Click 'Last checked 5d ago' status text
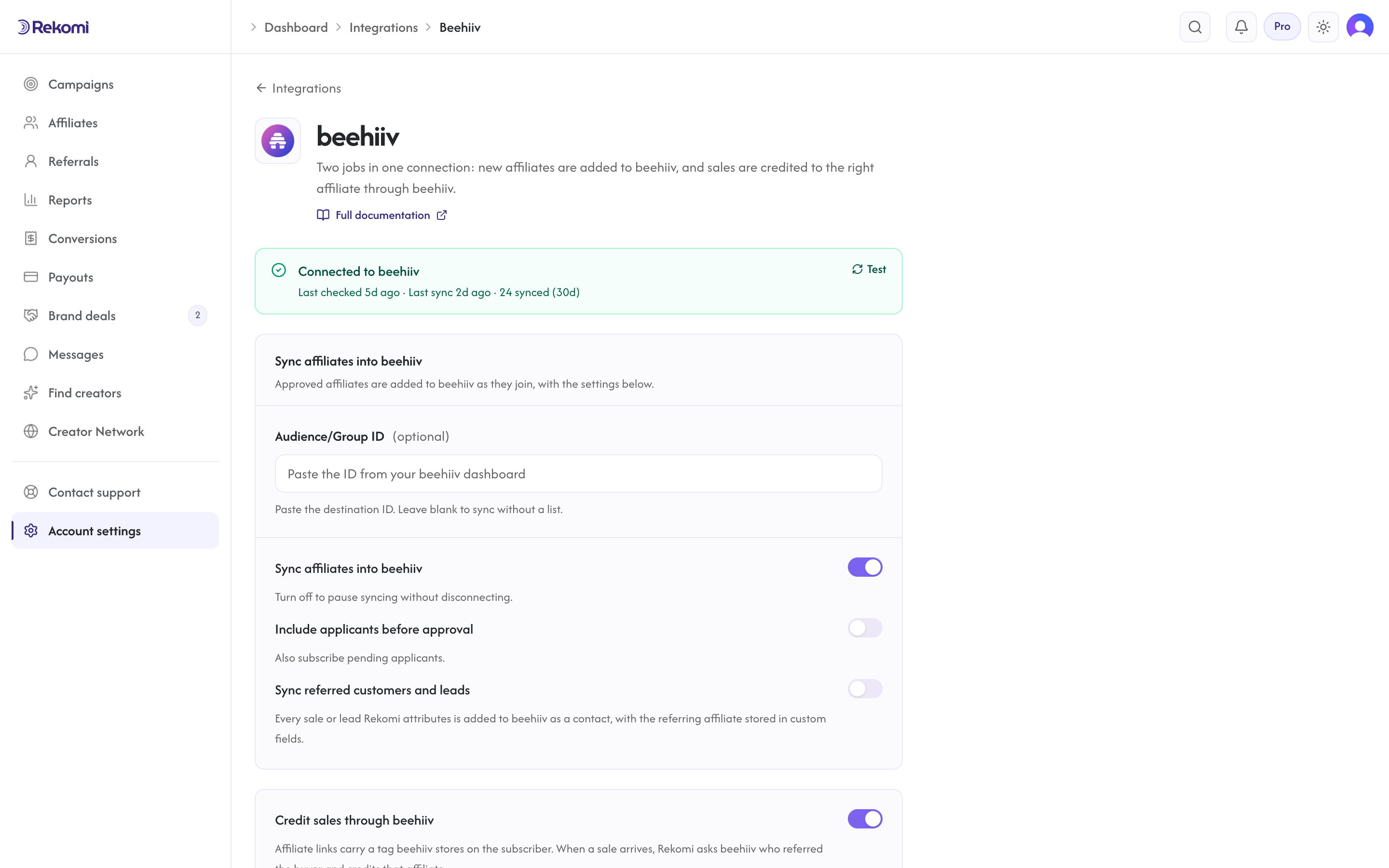Viewport: 1389px width, 868px height. (x=349, y=292)
